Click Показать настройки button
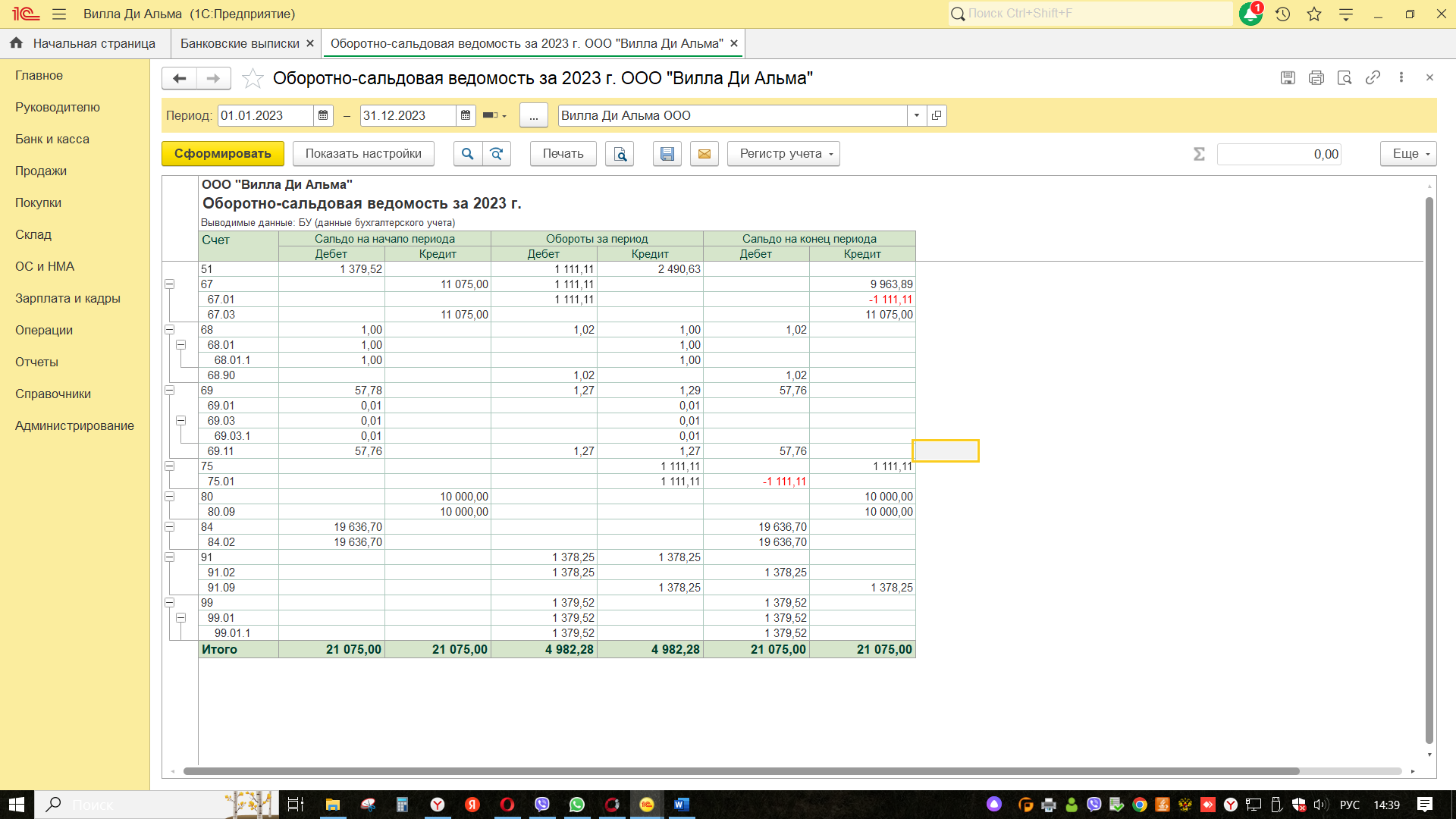Viewport: 1456px width, 819px height. [363, 154]
